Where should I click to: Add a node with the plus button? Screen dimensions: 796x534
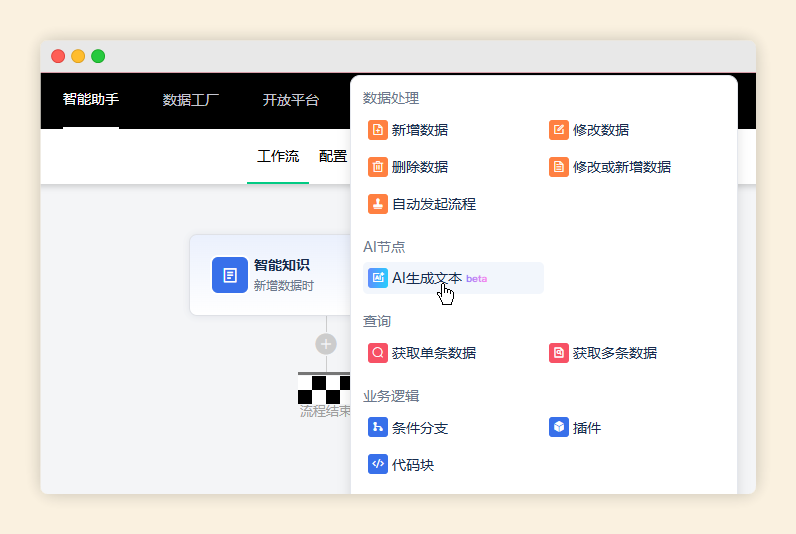(326, 344)
